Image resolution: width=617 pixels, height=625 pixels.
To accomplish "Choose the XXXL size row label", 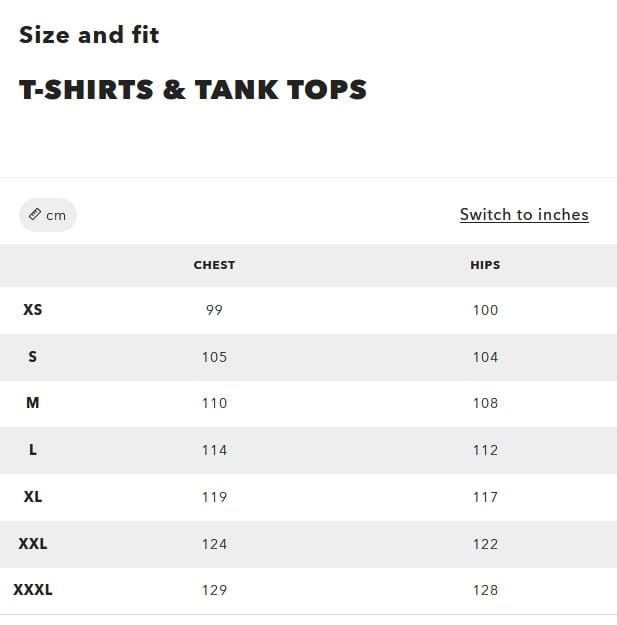I will (x=33, y=590).
